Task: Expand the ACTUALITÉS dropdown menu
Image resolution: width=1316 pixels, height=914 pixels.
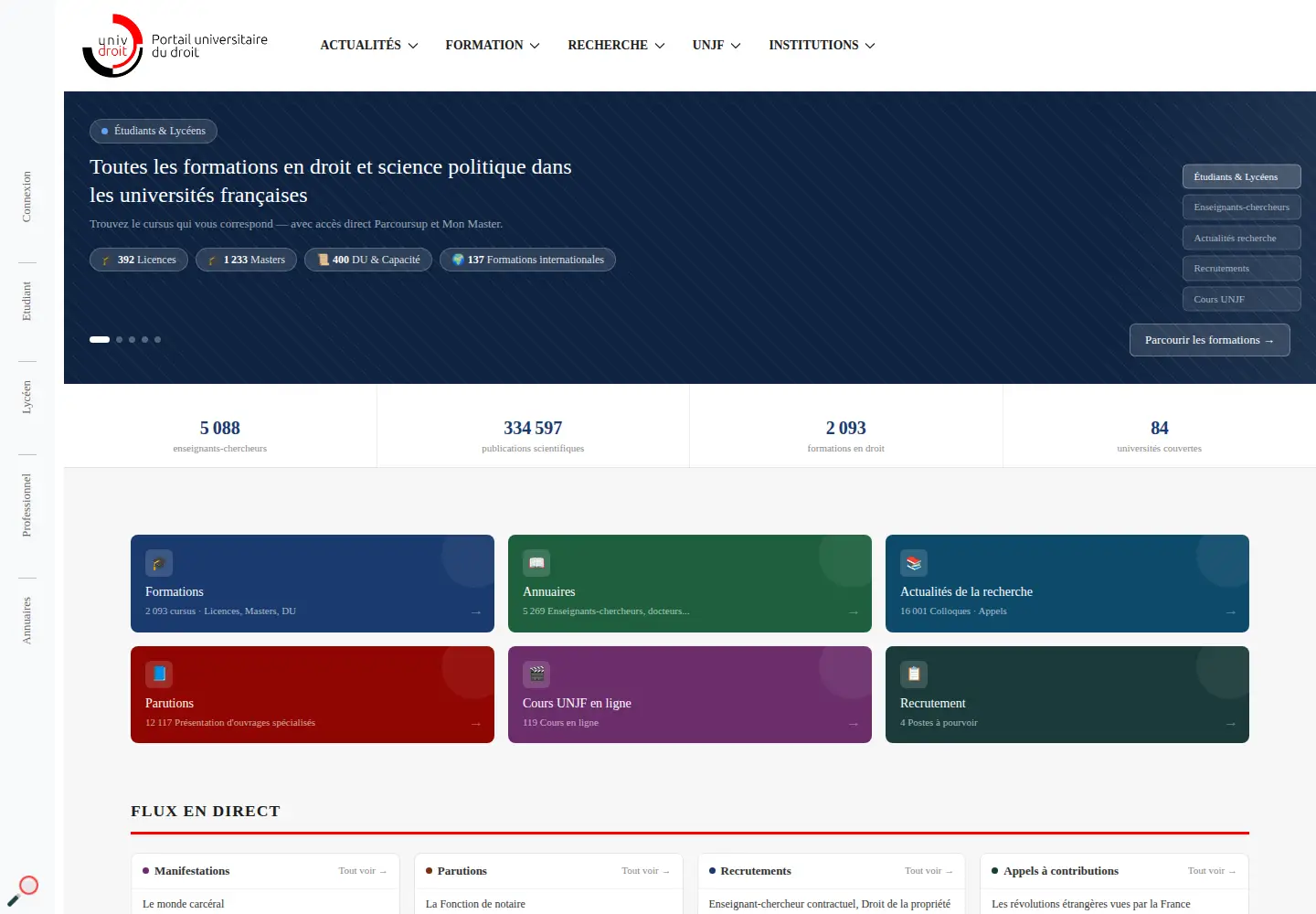Action: click(x=368, y=45)
